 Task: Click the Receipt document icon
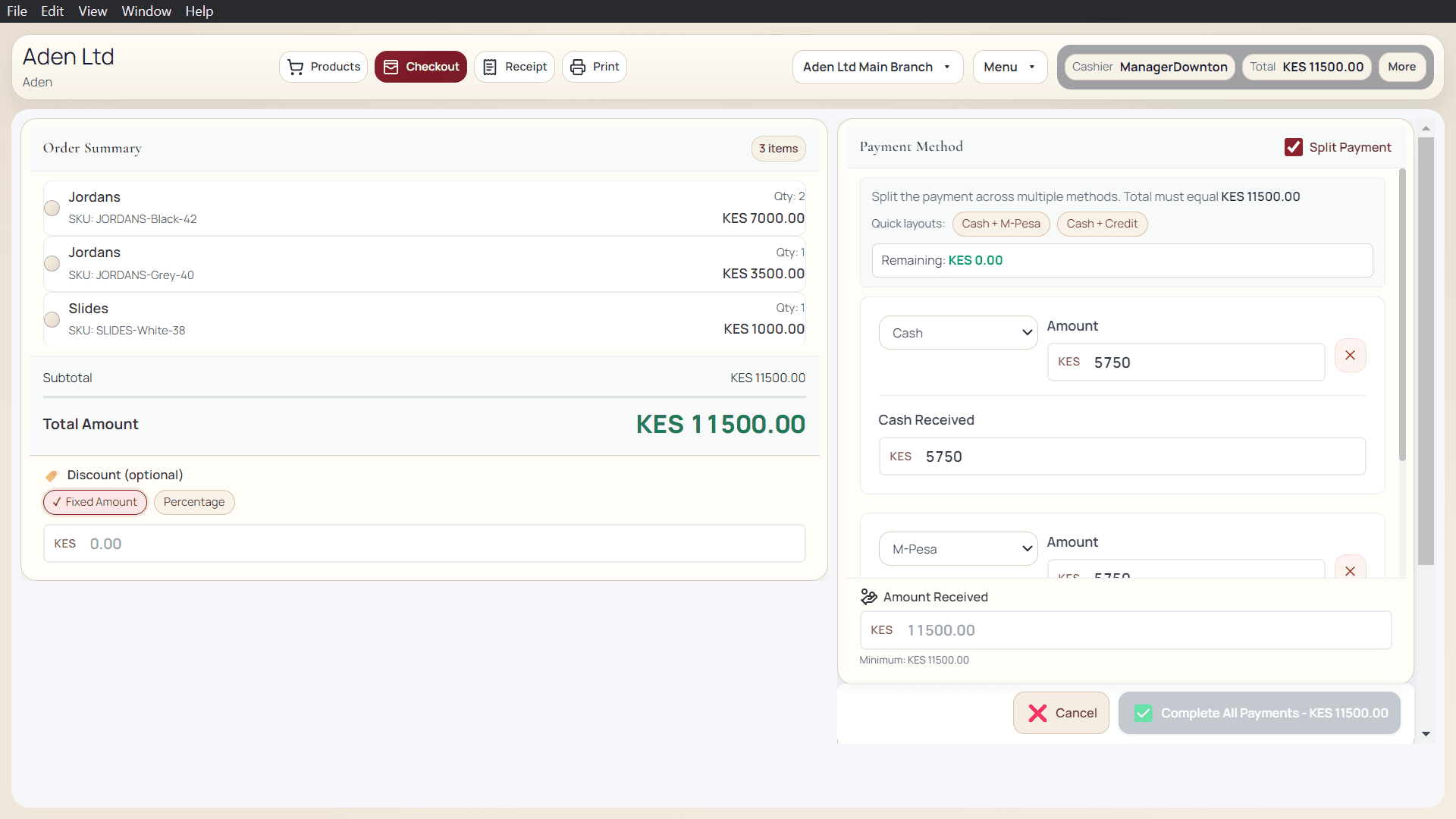coord(490,67)
